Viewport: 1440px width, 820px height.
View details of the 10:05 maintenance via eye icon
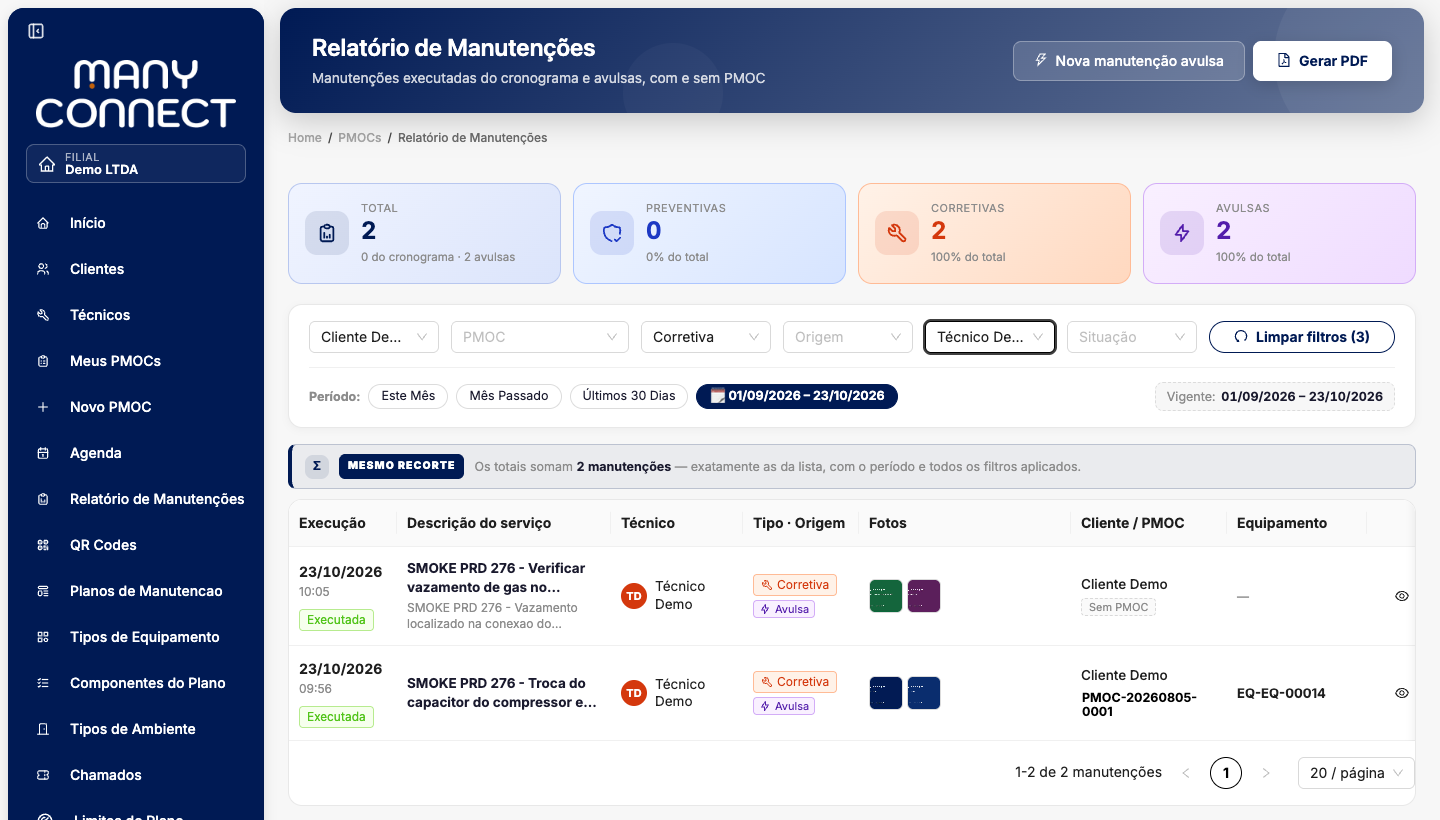point(1402,596)
